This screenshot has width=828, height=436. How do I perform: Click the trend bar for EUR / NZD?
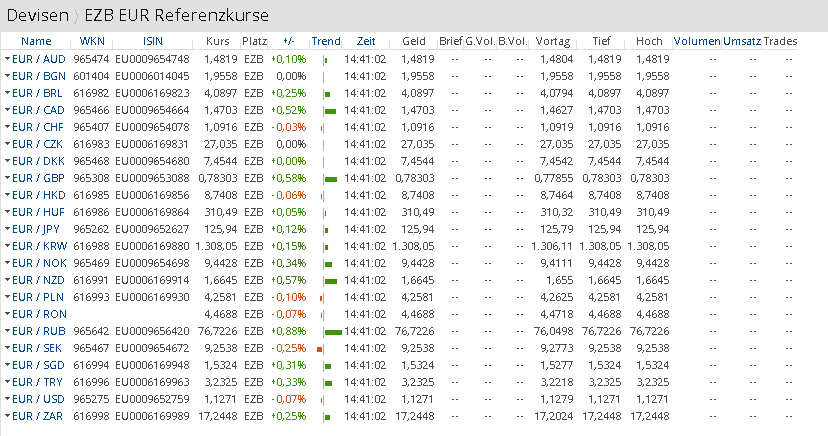[x=330, y=280]
